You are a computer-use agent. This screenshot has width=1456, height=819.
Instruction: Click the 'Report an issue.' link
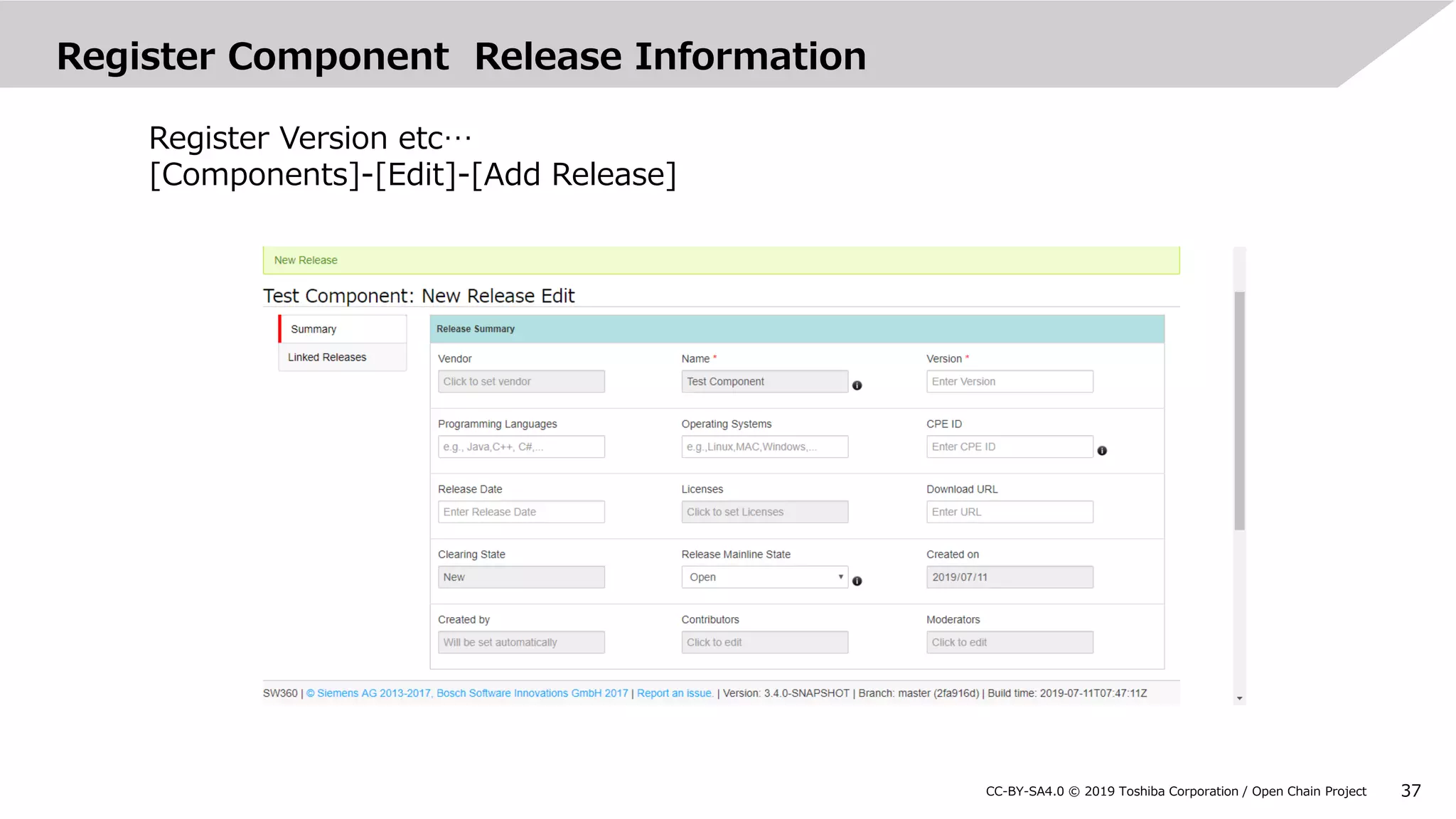(x=675, y=693)
